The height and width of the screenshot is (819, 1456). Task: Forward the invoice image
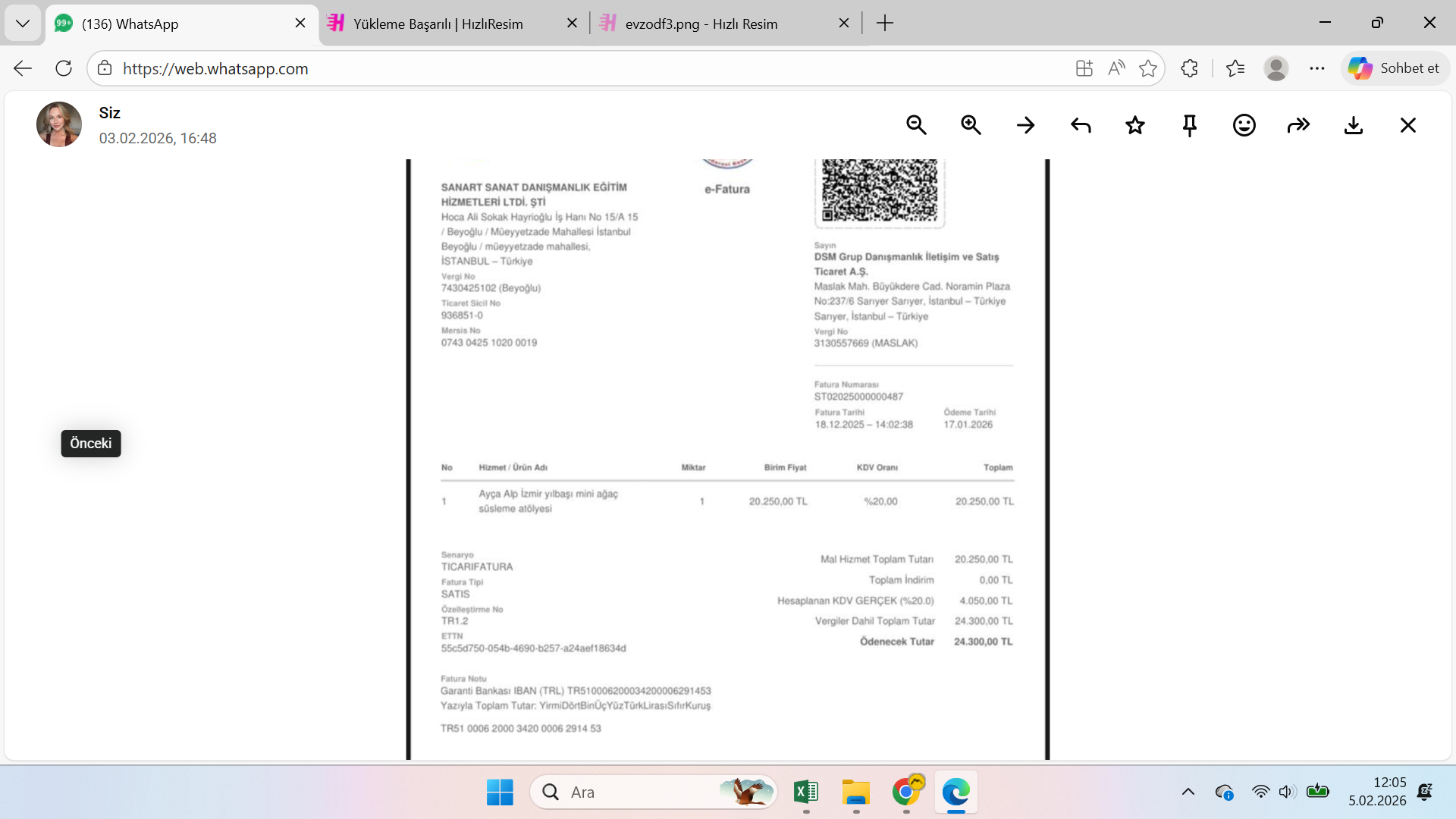[1299, 125]
